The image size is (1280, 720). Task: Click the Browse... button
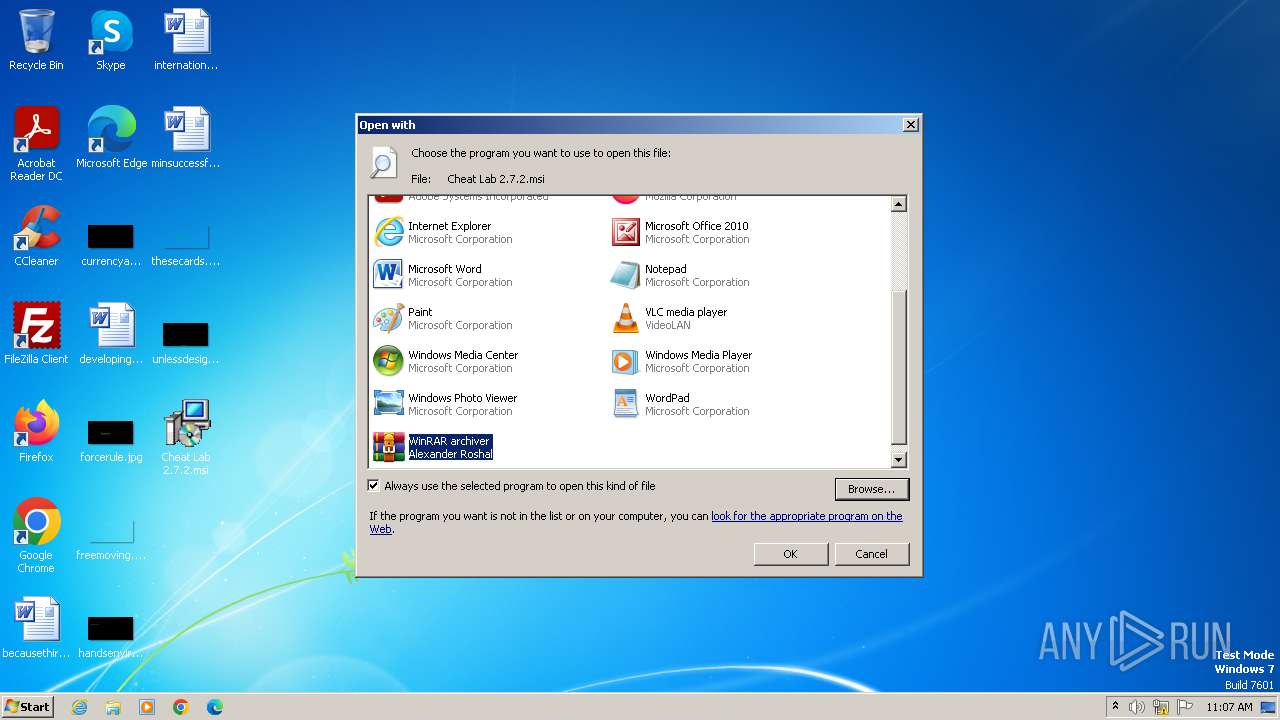(871, 489)
